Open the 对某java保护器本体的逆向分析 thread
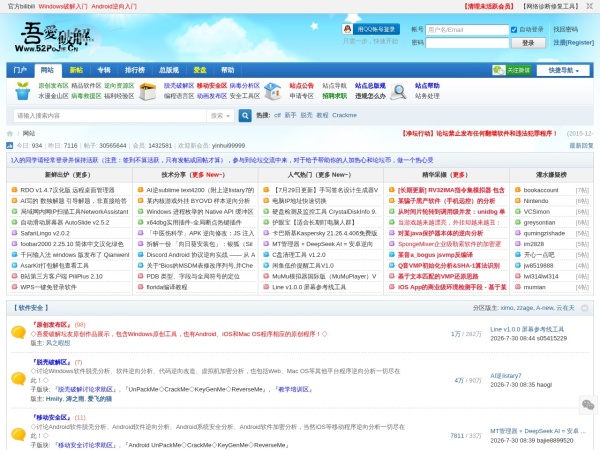Viewport: 600px width, 450px height. pos(440,233)
